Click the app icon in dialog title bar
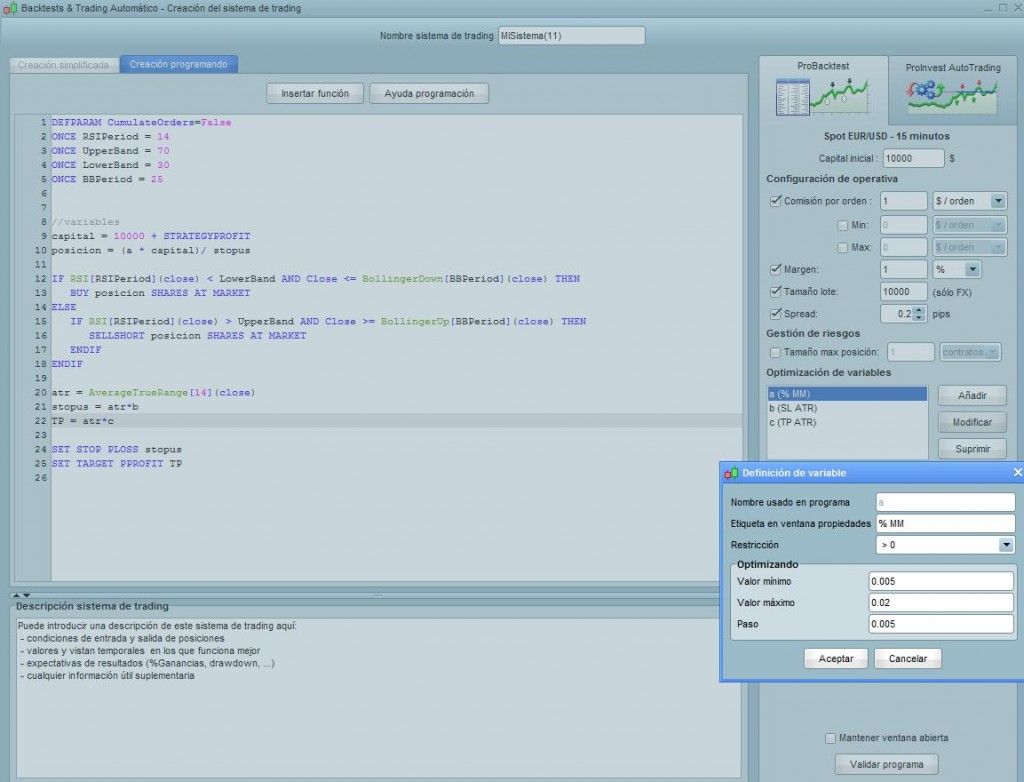1024x782 pixels. click(x=731, y=473)
